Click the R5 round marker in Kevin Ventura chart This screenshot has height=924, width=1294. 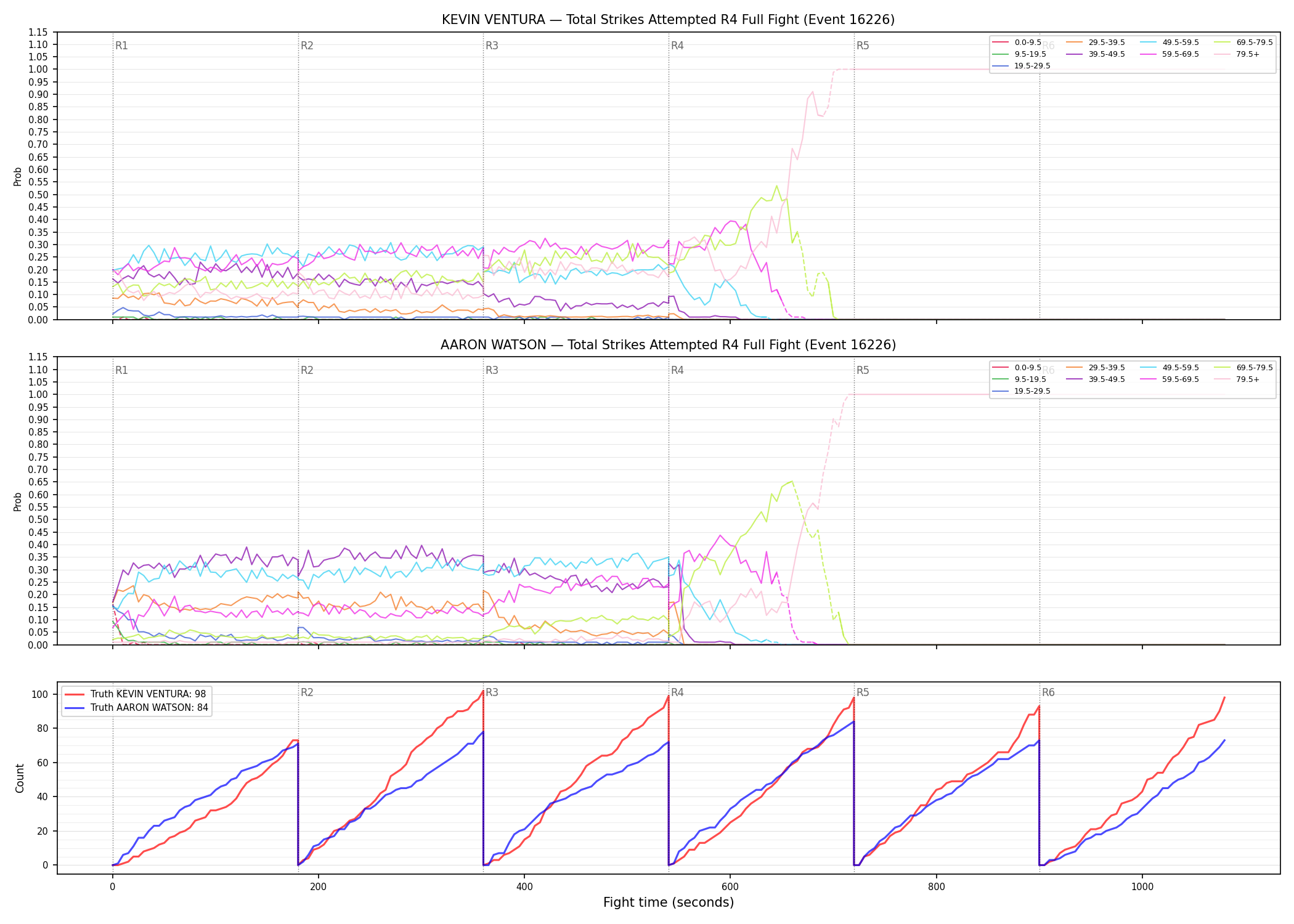[x=863, y=46]
